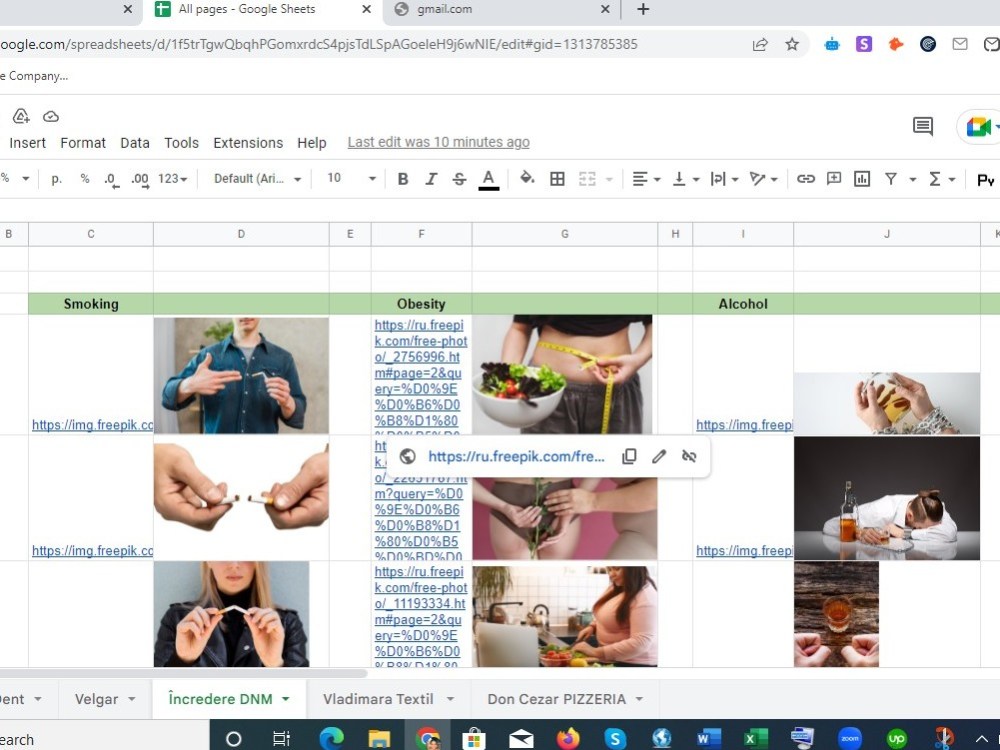Viewport: 1000px width, 750px height.
Task: Click the cloud save status icon
Action: [51, 117]
